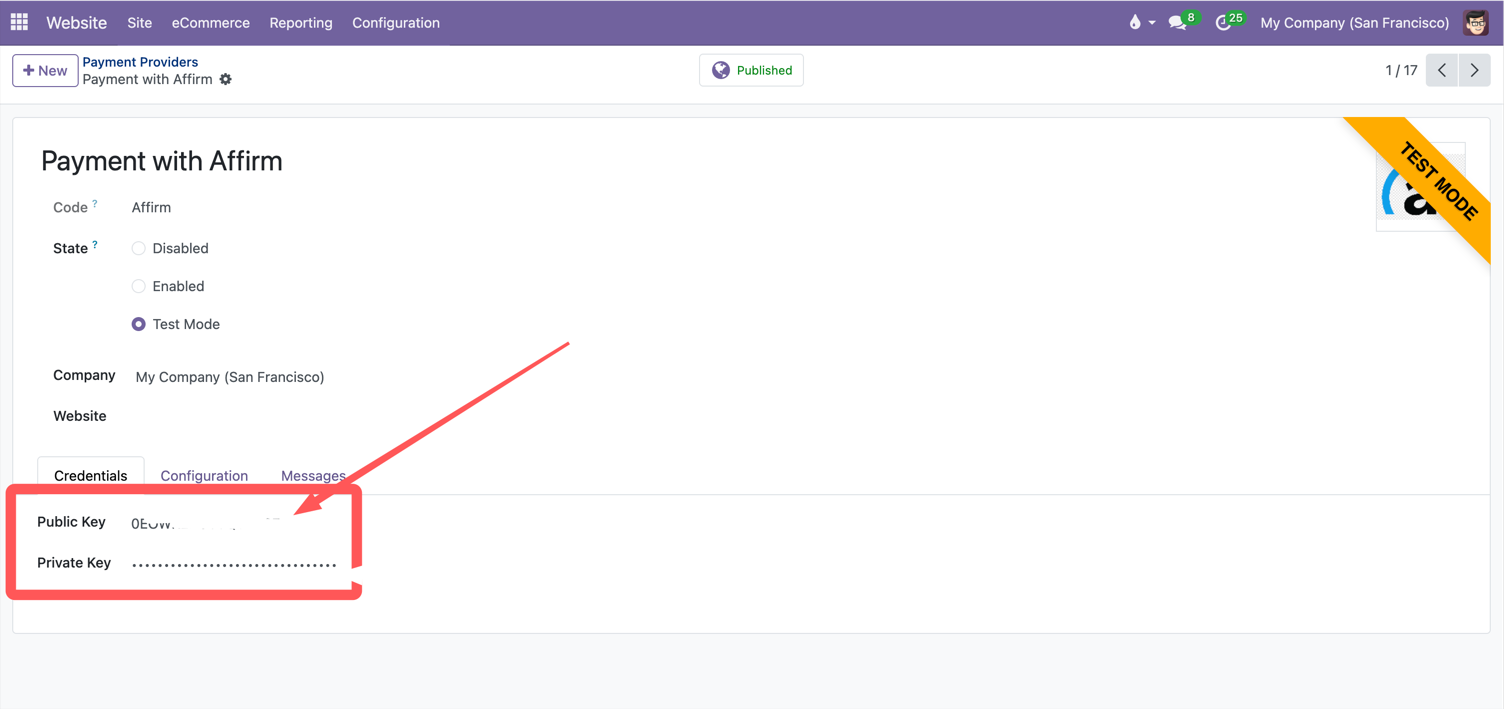Switch to the Configuration form tab
The height and width of the screenshot is (709, 1504).
click(204, 476)
